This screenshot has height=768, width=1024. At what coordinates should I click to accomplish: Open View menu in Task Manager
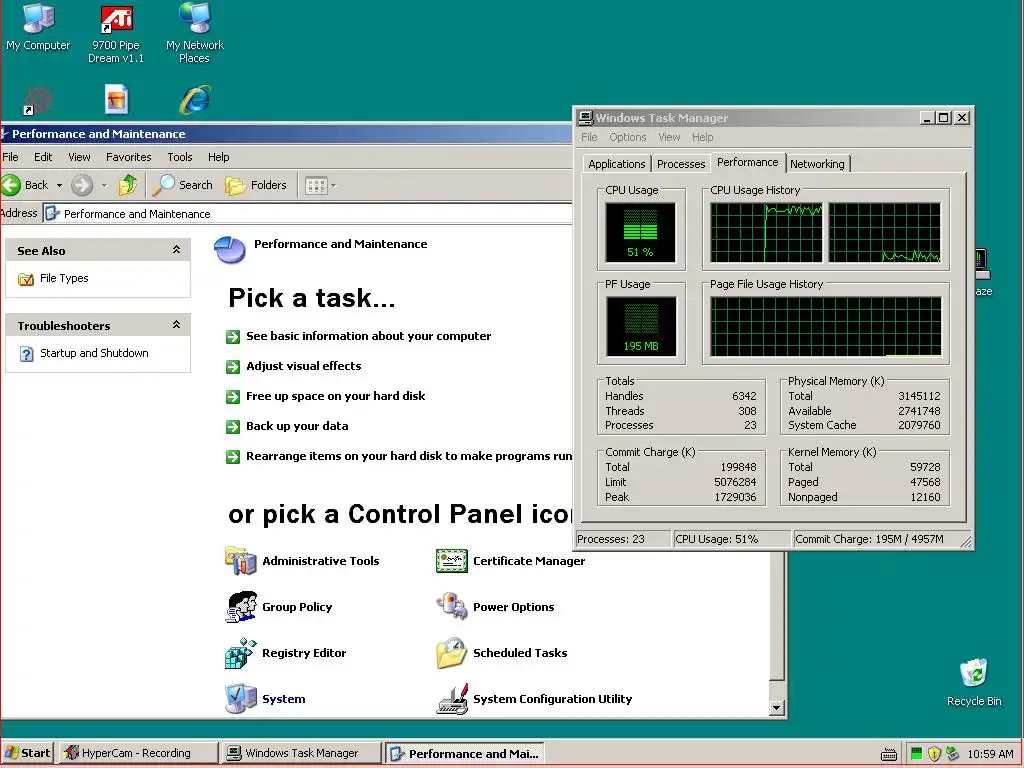669,137
